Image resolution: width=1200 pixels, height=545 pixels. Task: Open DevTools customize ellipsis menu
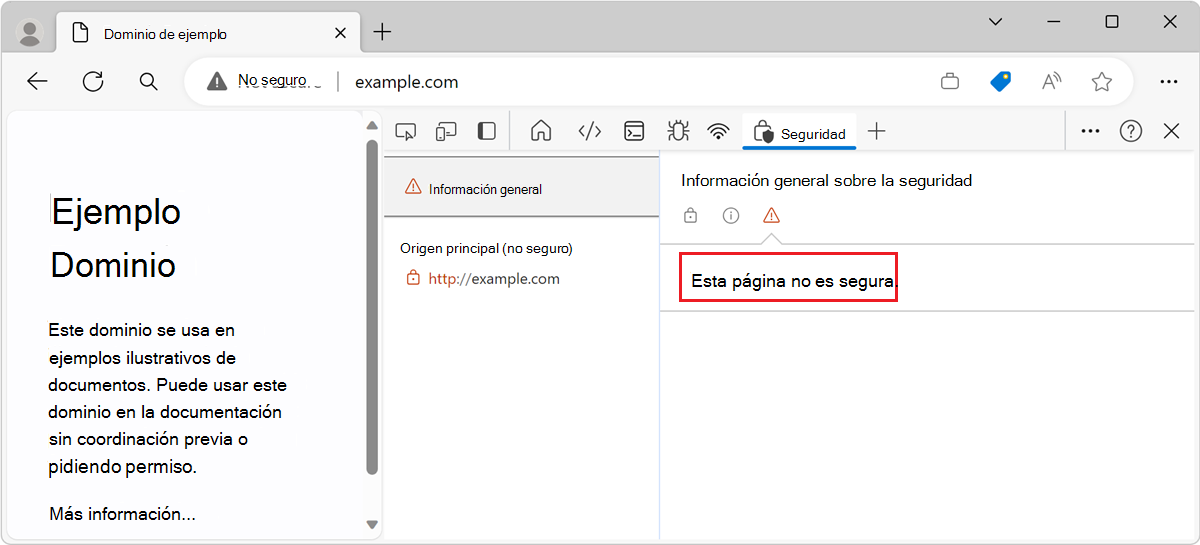1091,131
